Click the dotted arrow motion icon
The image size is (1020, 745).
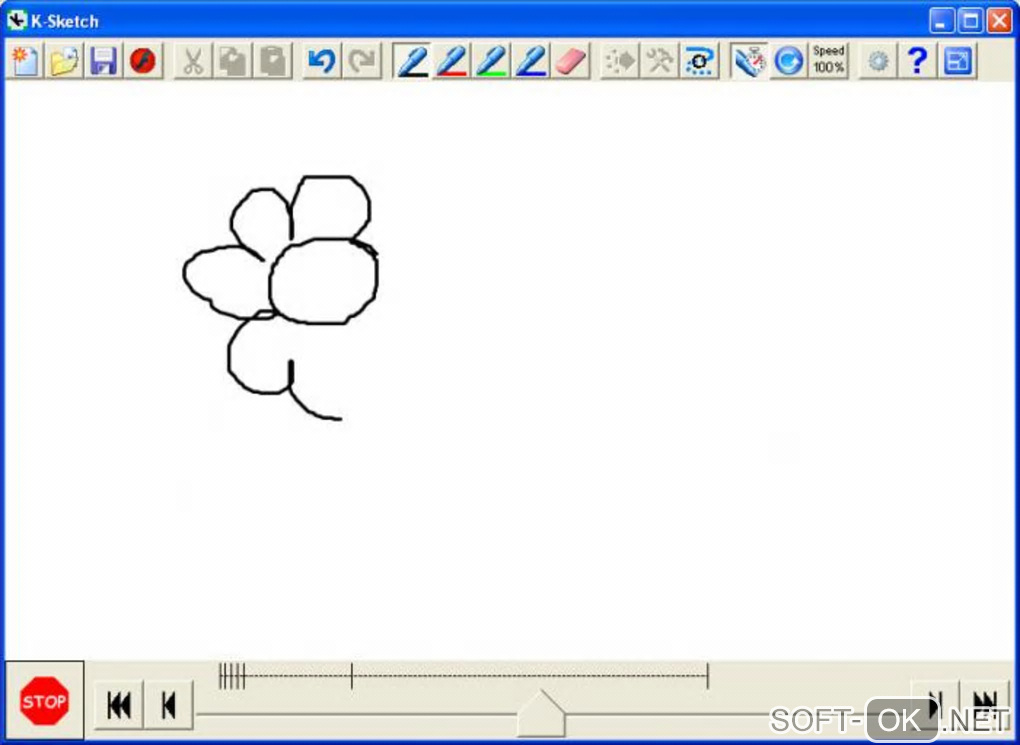(619, 62)
